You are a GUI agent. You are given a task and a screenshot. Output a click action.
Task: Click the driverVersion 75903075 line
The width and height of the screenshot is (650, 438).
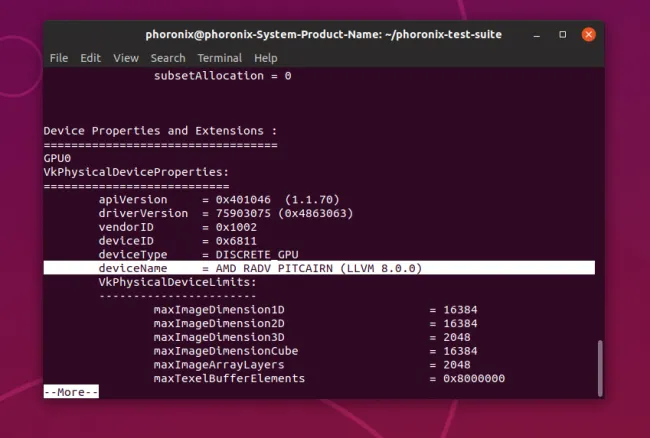point(226,213)
